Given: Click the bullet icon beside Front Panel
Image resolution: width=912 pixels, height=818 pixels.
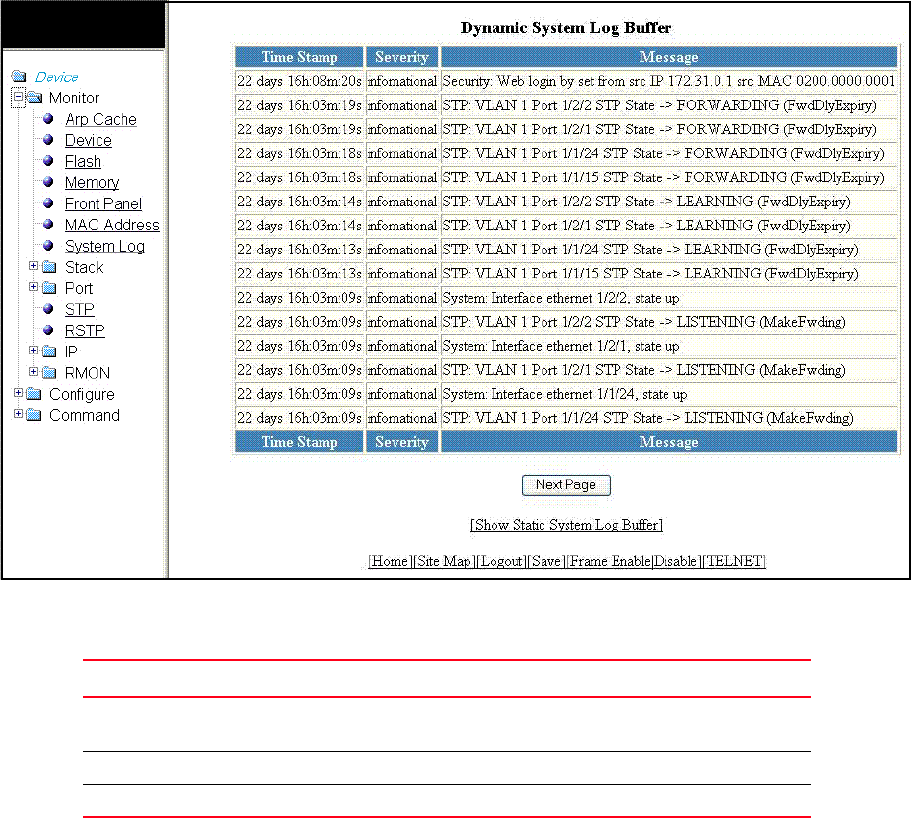Looking at the screenshot, I should (49, 203).
